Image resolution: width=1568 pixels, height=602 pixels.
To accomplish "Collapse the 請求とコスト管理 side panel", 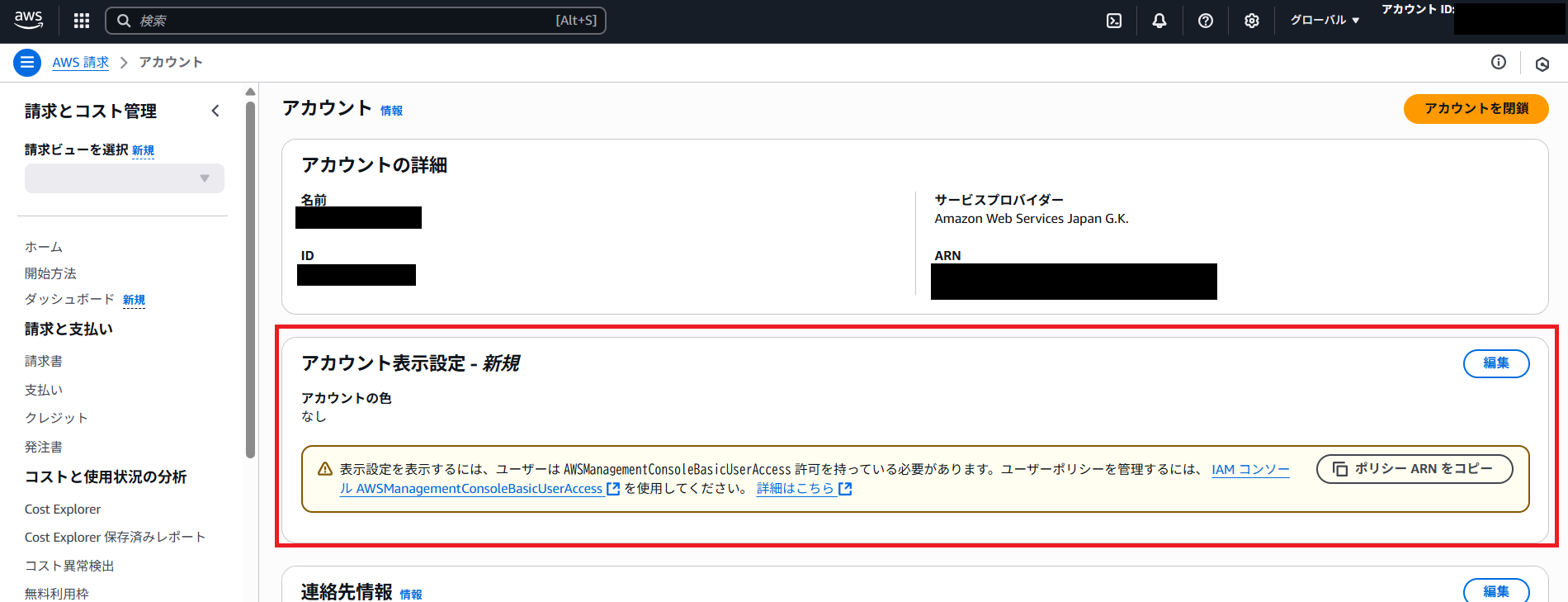I will [215, 111].
